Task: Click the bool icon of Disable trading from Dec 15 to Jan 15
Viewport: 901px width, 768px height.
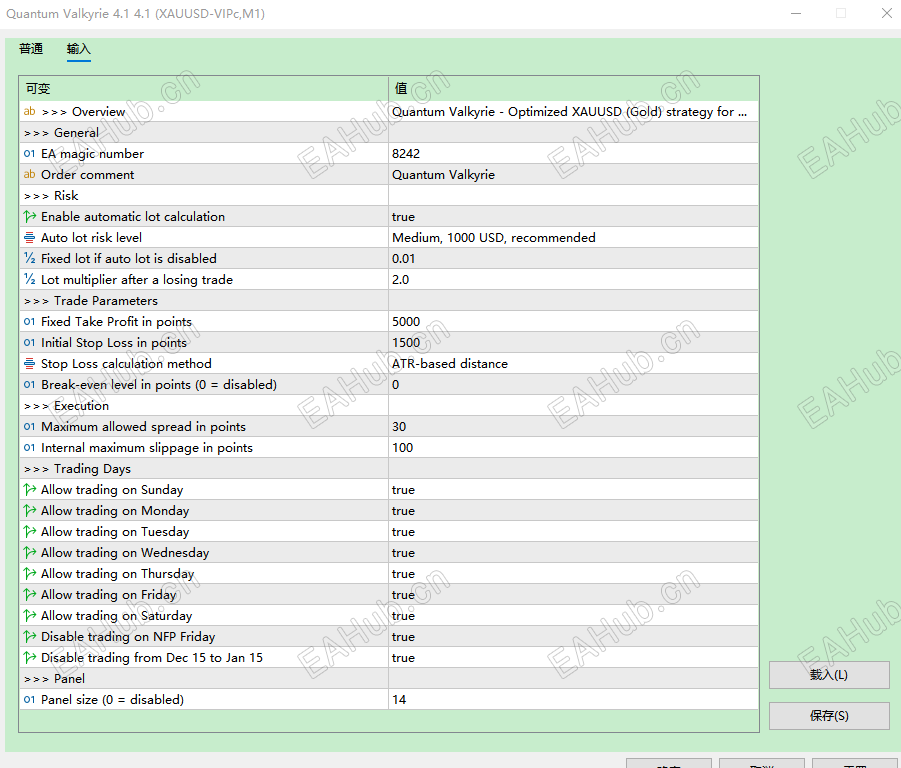Action: click(29, 658)
